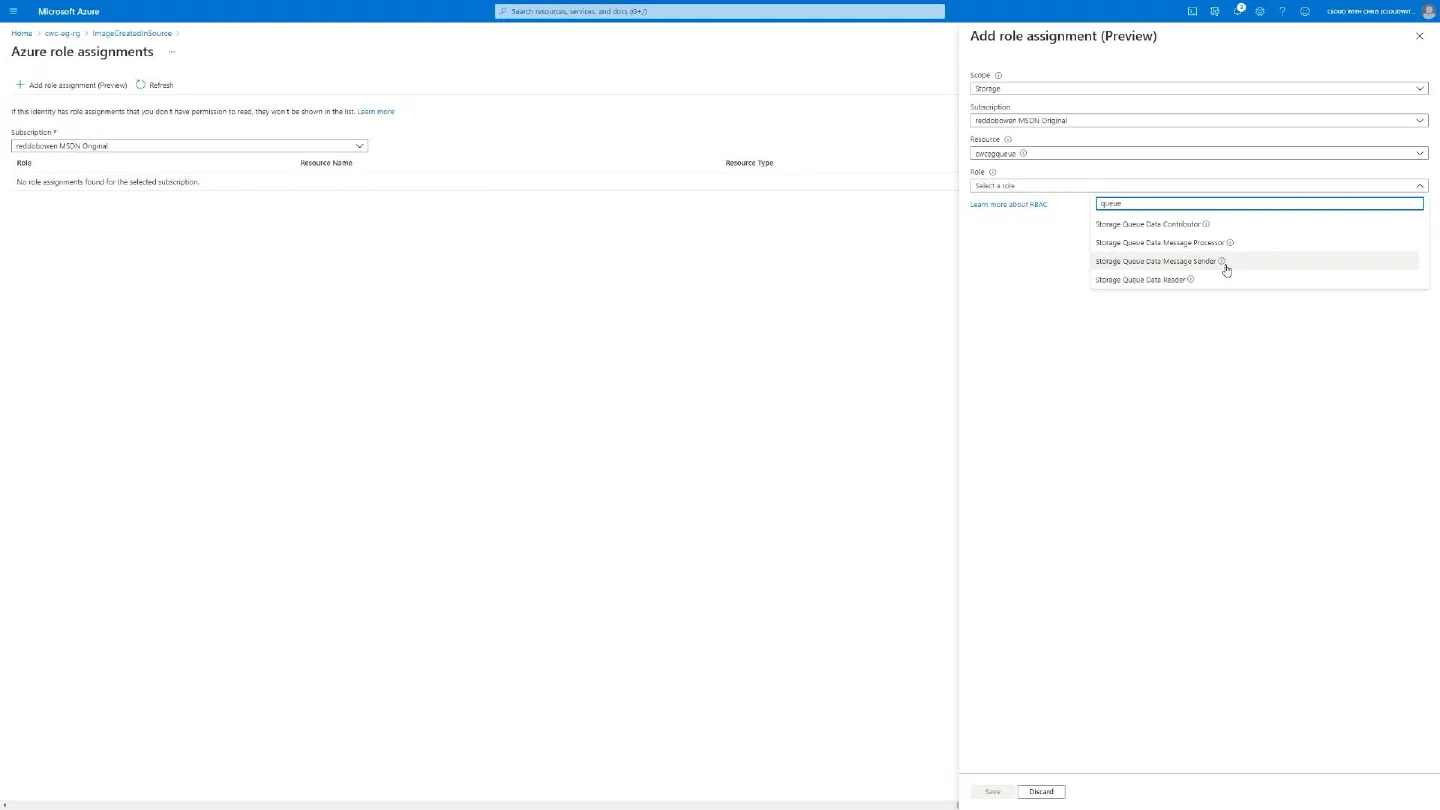Screen dimensions: 1440x810
Task: Open Cloud Shell from the top bar
Action: [1192, 11]
